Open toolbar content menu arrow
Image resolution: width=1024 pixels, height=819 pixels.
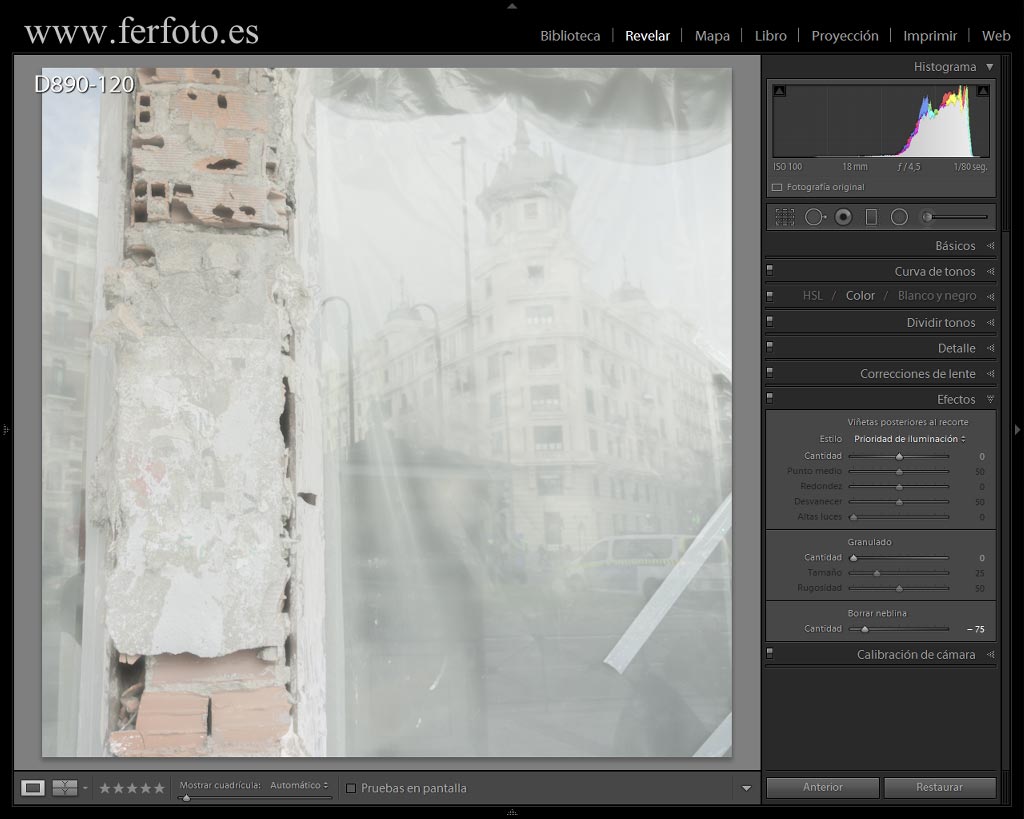(x=746, y=788)
